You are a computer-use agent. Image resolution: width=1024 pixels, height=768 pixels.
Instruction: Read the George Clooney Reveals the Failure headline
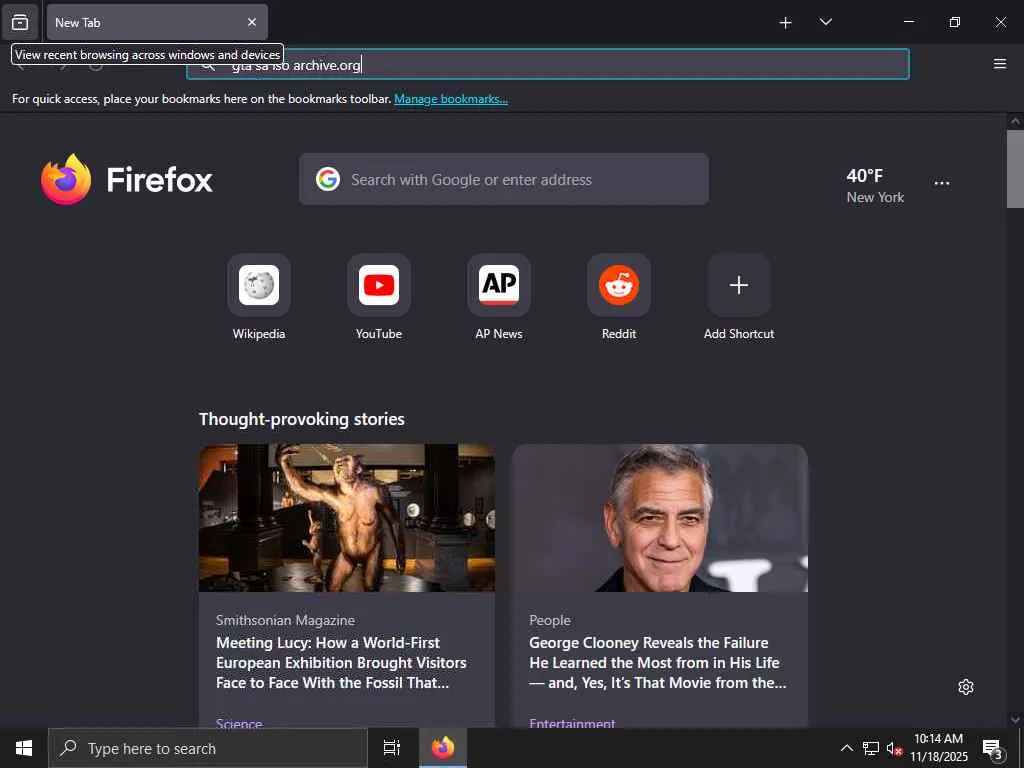coord(658,663)
